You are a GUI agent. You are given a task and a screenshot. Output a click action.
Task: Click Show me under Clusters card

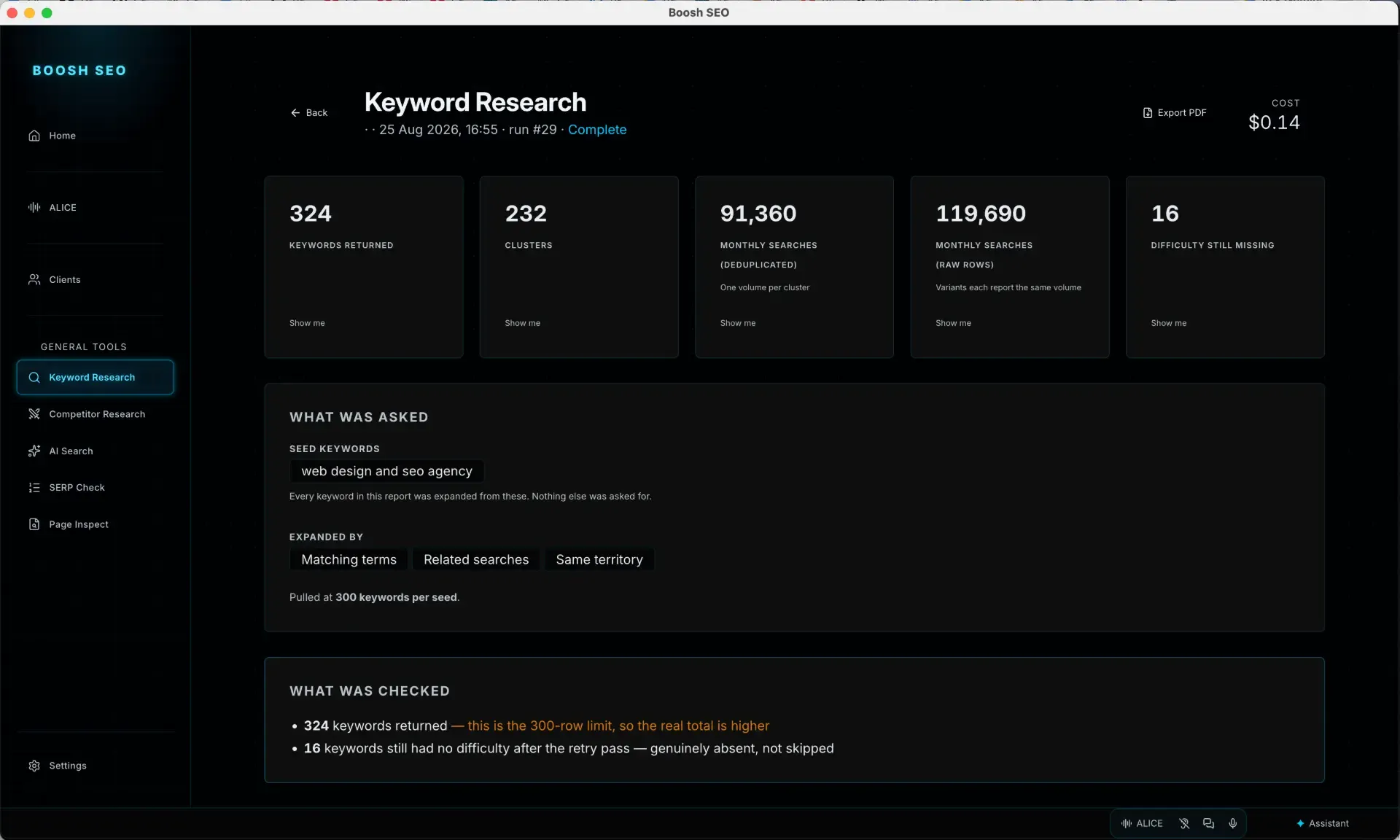522,323
